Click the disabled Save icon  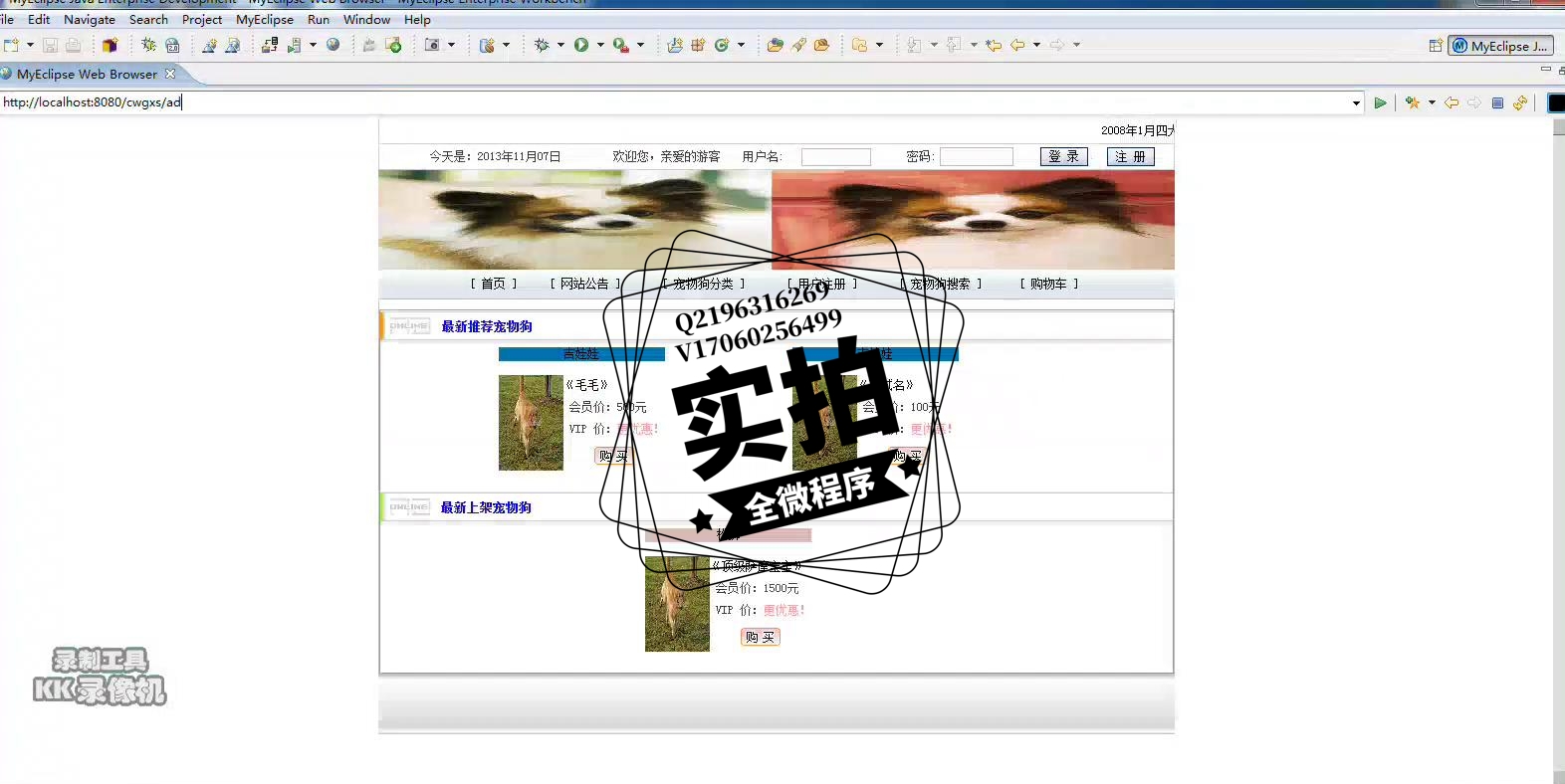50,45
